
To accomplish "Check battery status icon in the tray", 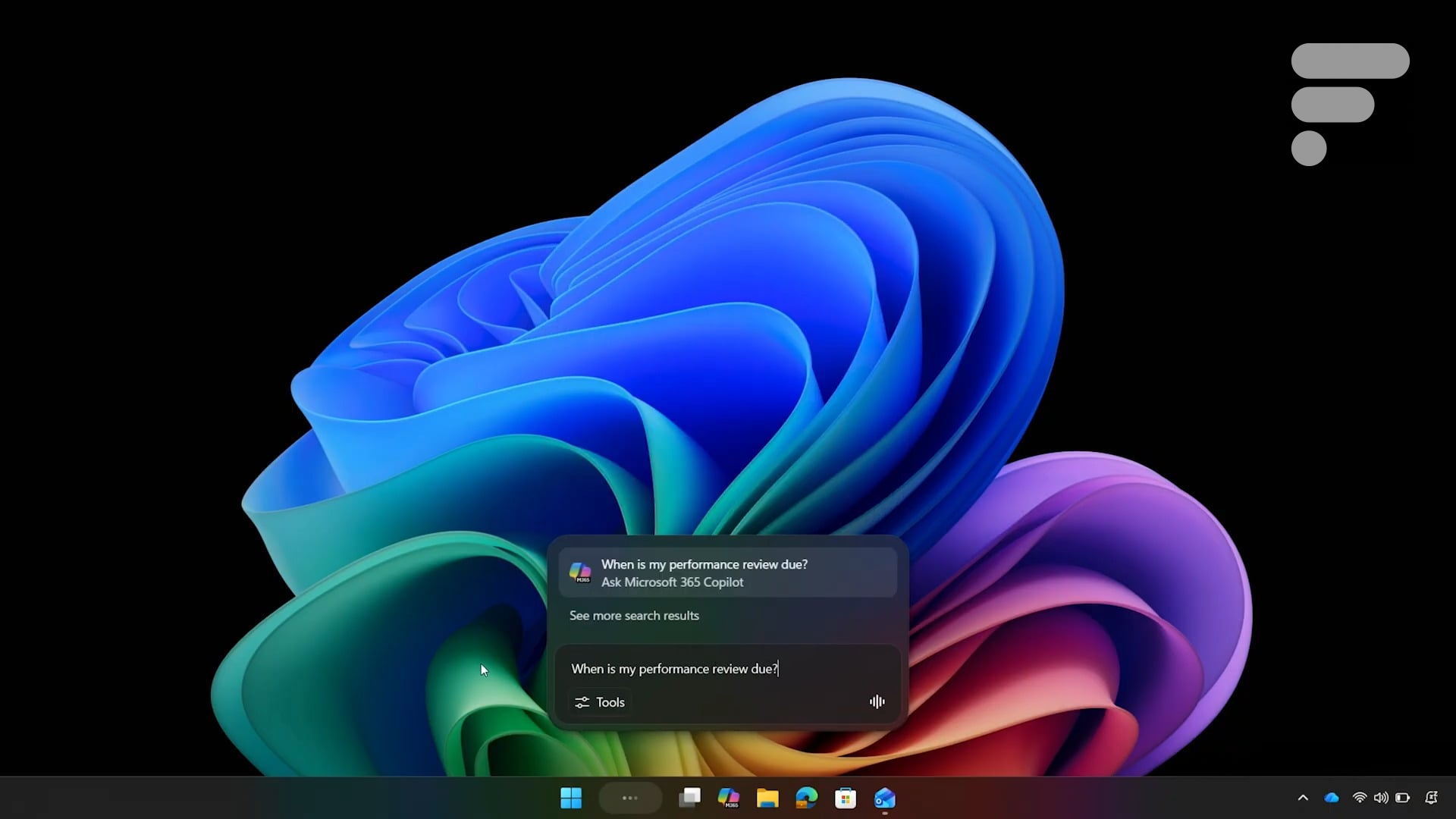I will (x=1402, y=798).
